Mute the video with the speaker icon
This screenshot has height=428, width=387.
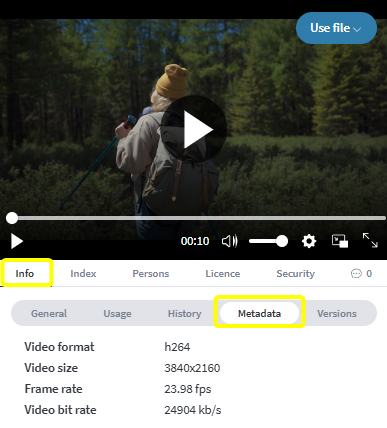pos(230,241)
